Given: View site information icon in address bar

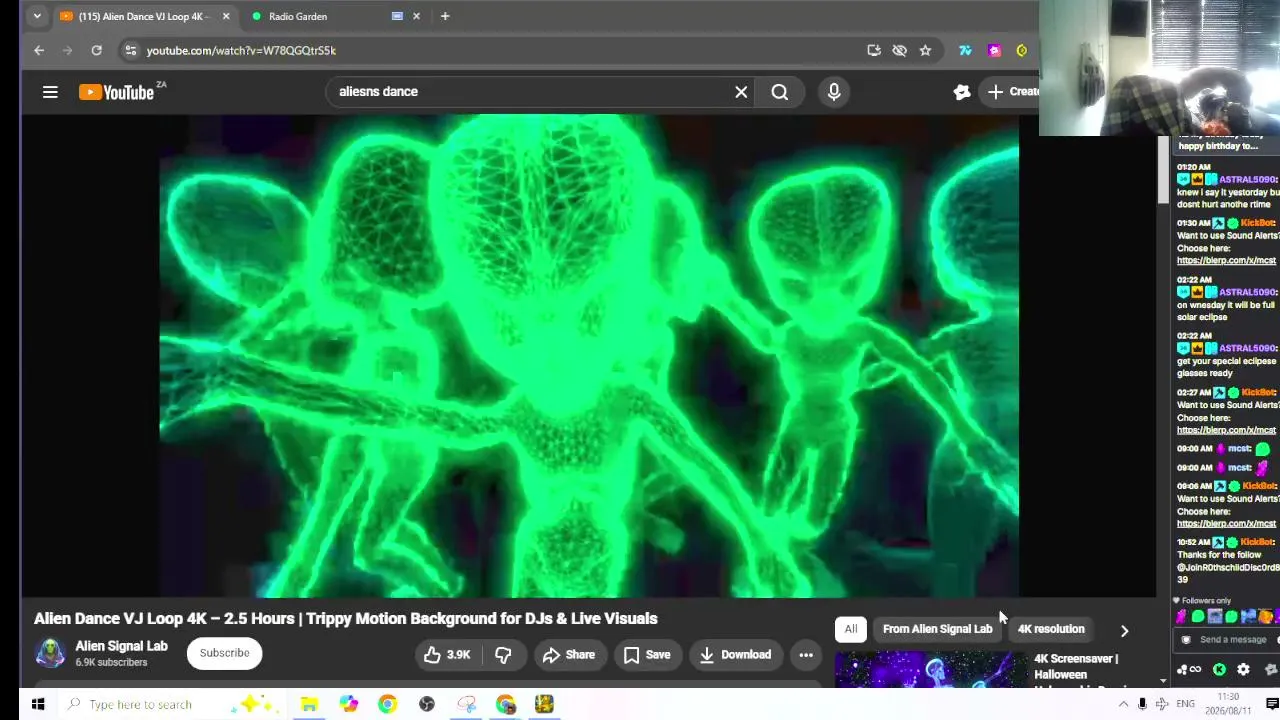Looking at the screenshot, I should click(x=130, y=50).
